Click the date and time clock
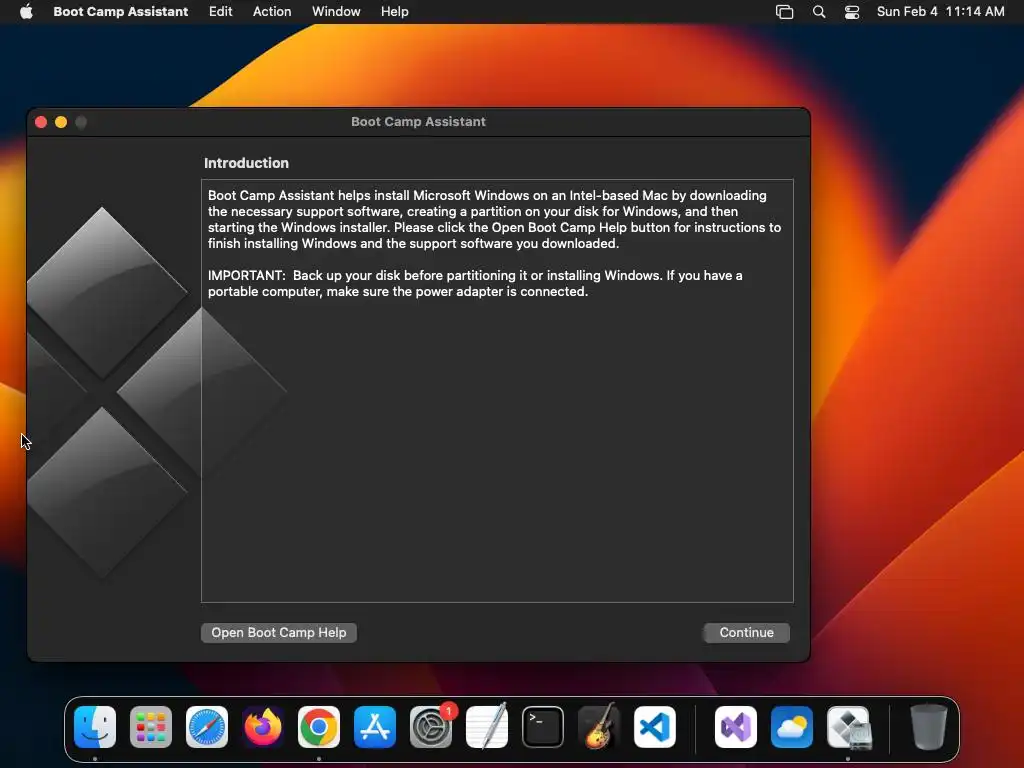1024x768 pixels. pos(940,11)
